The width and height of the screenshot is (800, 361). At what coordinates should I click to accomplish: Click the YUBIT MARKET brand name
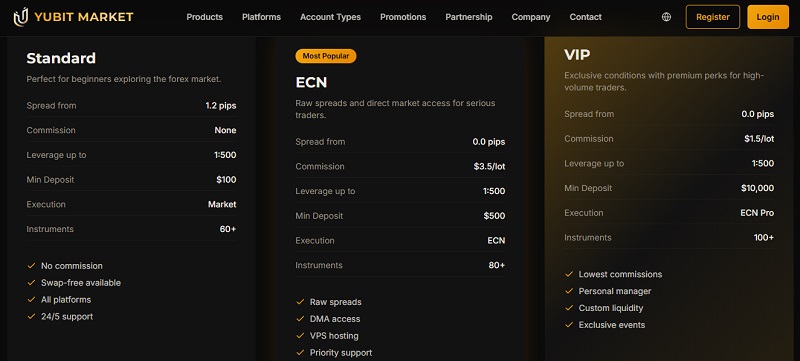coord(84,17)
